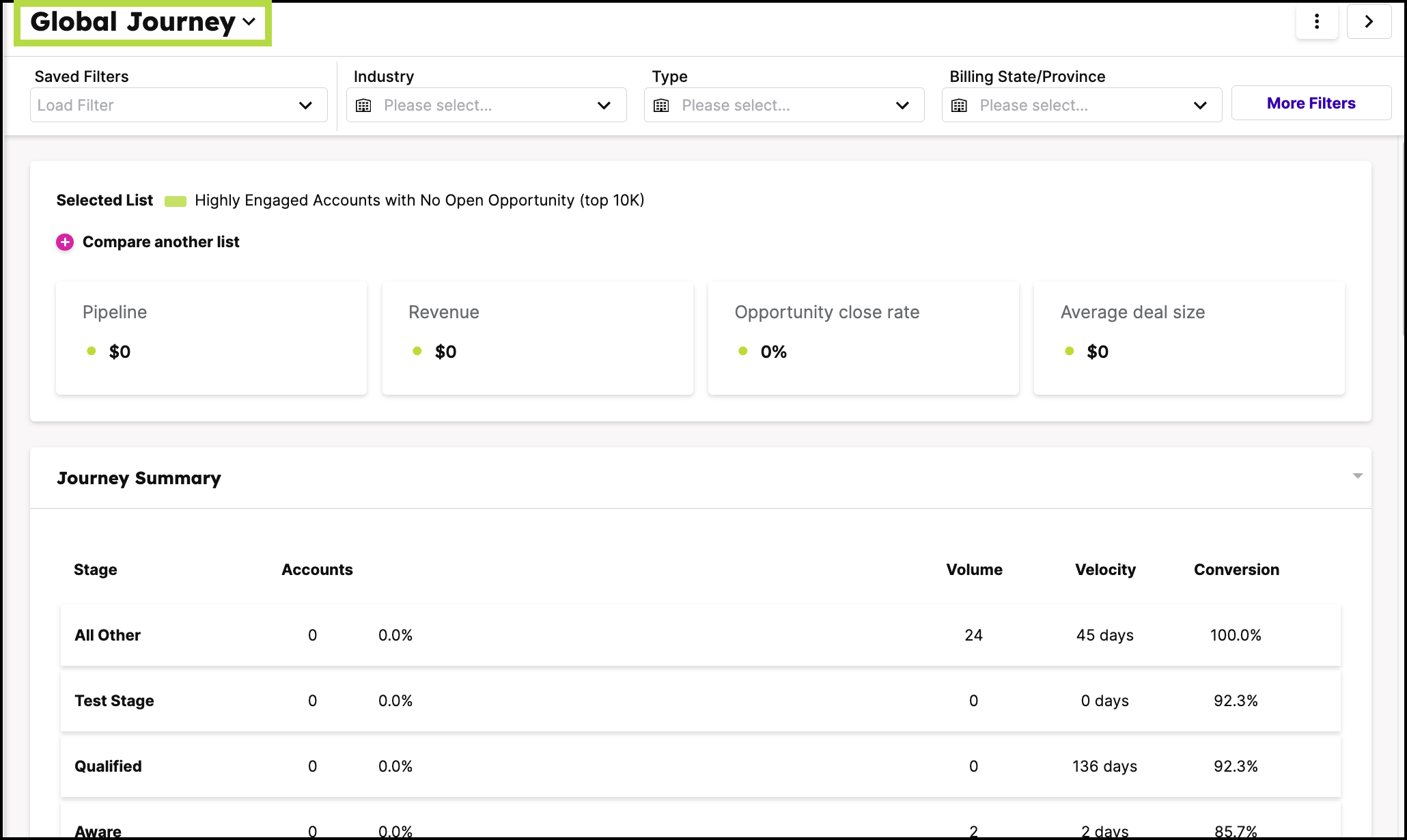Image resolution: width=1407 pixels, height=840 pixels.
Task: Click the building icon in Billing State filter
Action: (959, 105)
